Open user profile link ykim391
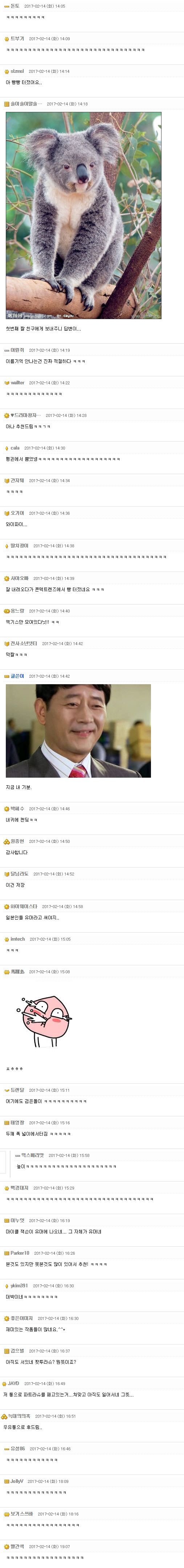The height and width of the screenshot is (1568, 184). coord(19,1286)
